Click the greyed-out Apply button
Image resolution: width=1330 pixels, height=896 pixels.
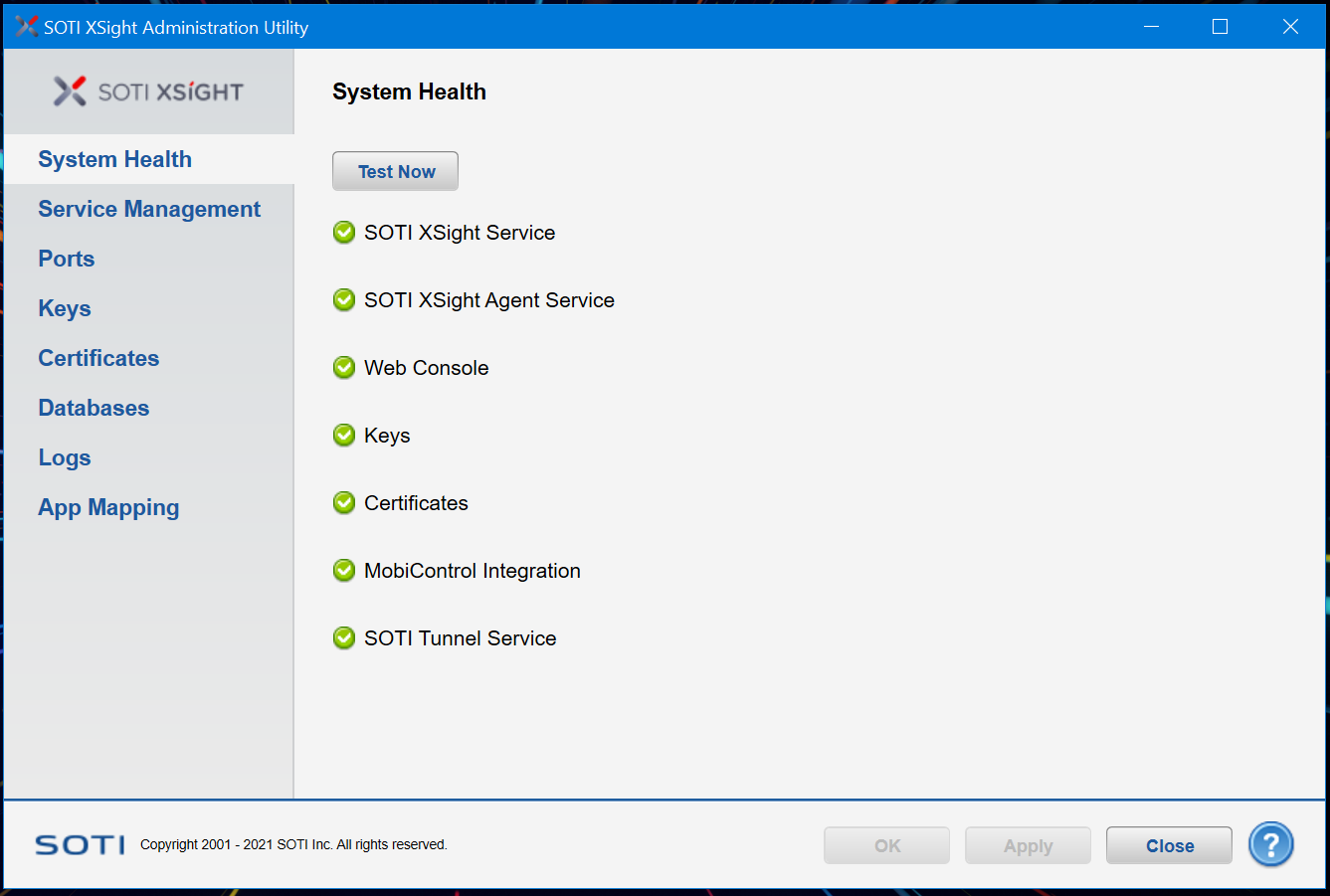(1028, 845)
